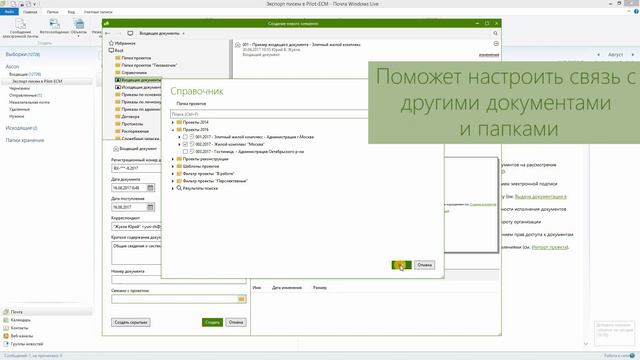
Task: Open Контакты in the bottom navigation
Action: (16, 328)
